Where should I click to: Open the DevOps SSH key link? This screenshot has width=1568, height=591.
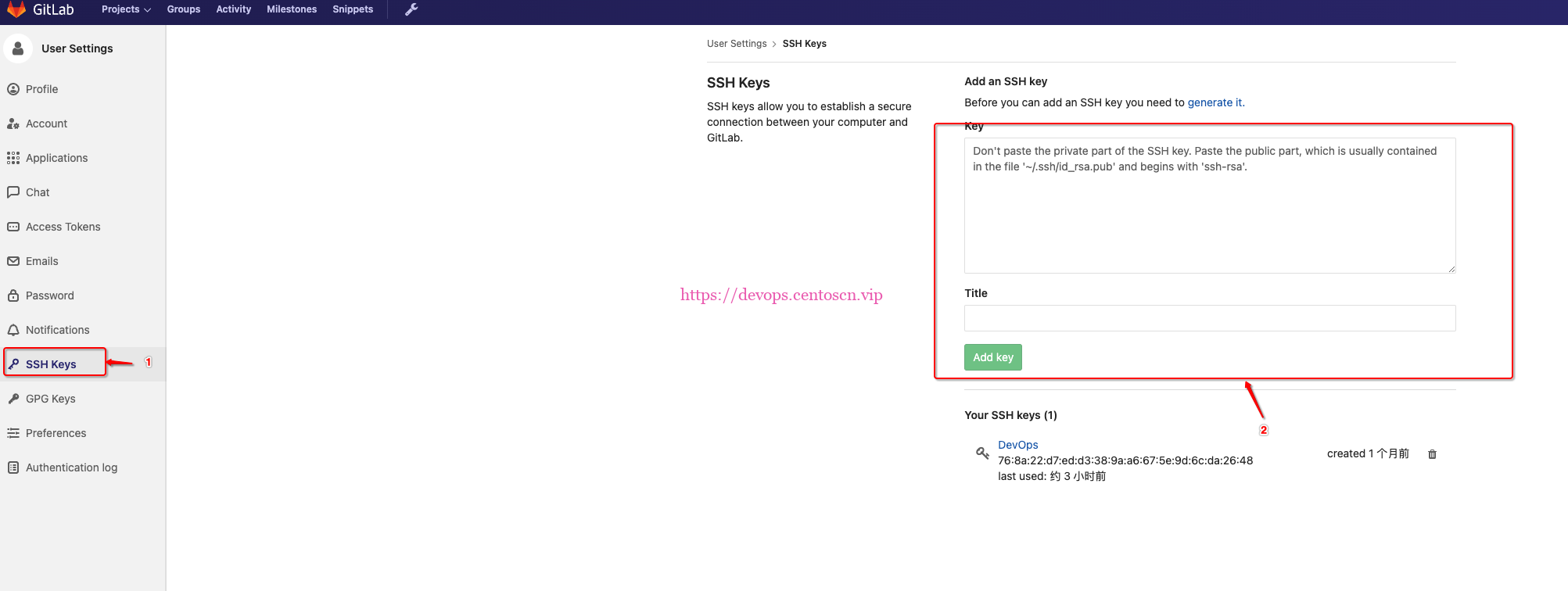coord(1017,445)
